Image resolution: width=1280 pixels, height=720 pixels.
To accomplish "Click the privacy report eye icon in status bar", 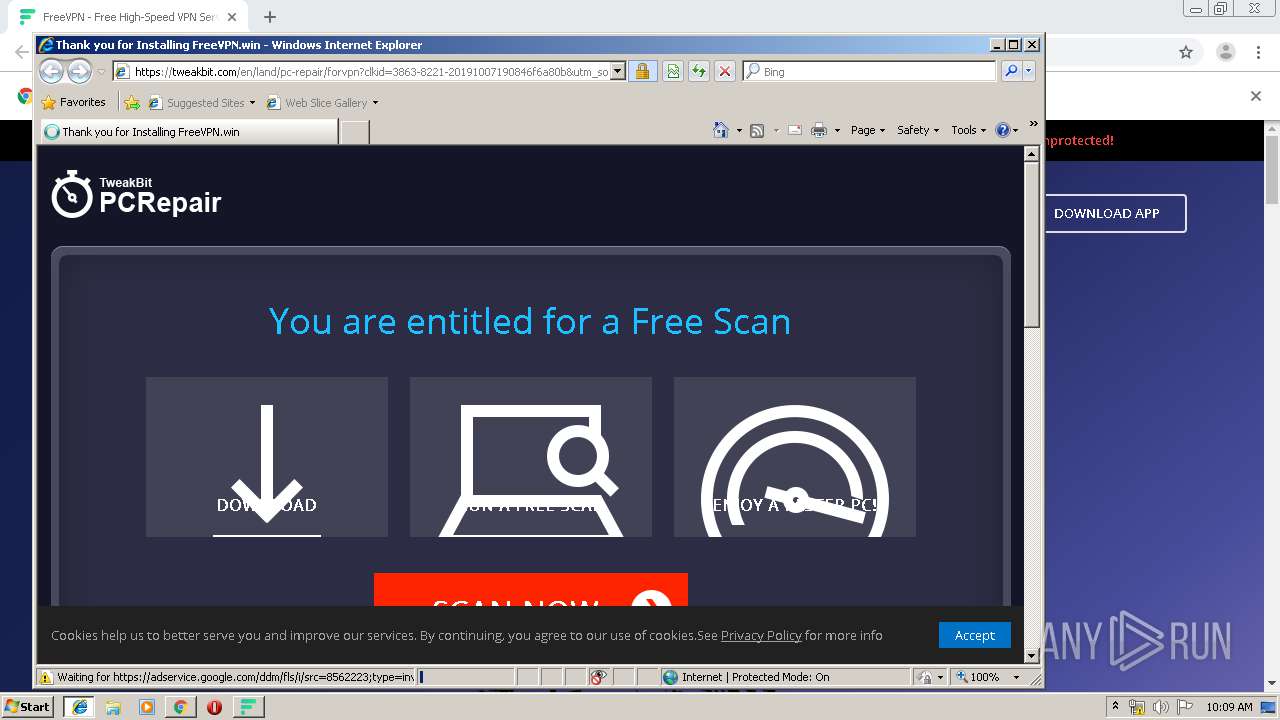I will [598, 677].
